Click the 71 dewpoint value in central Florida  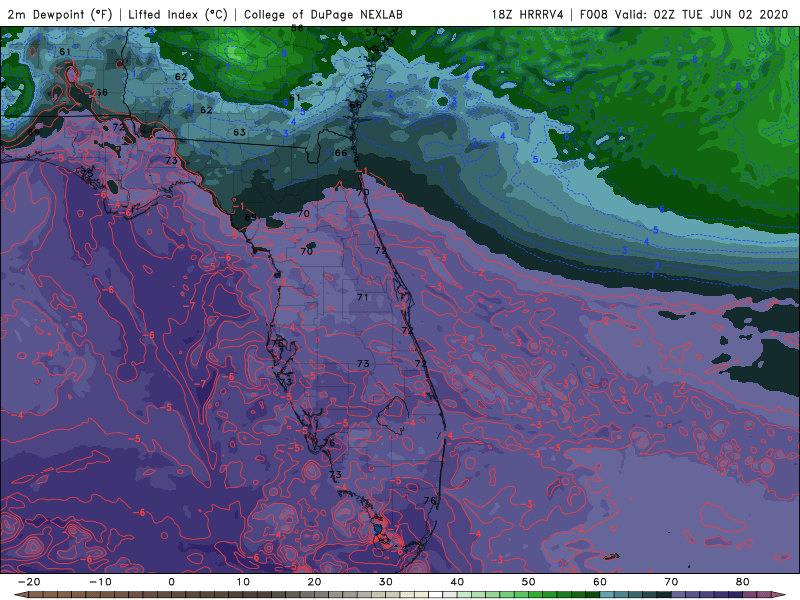(363, 297)
